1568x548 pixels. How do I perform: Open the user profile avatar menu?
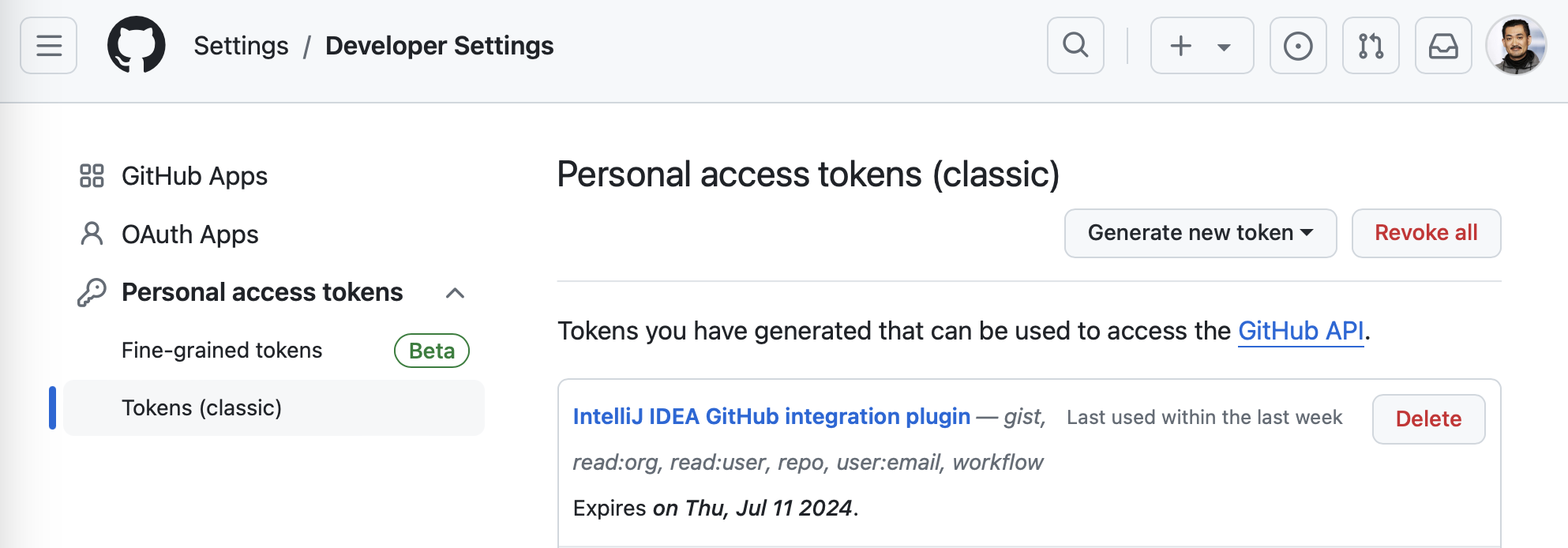pyautogui.click(x=1516, y=46)
